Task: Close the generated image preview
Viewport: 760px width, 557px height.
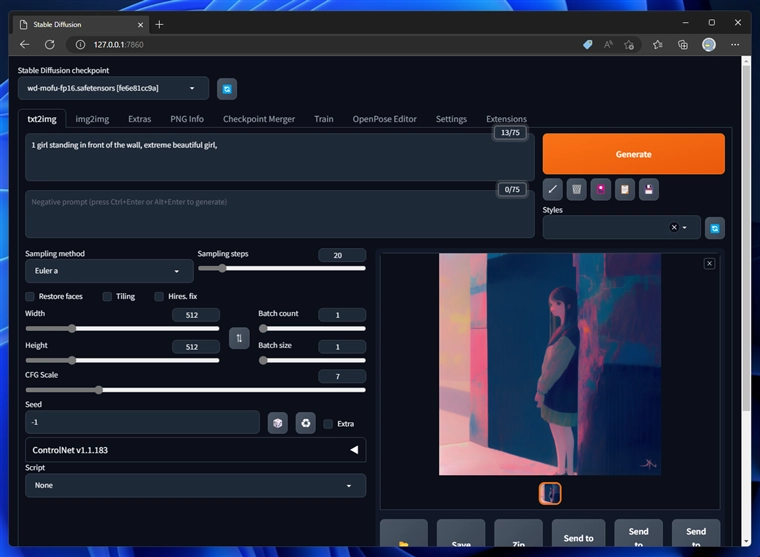Action: coord(709,263)
